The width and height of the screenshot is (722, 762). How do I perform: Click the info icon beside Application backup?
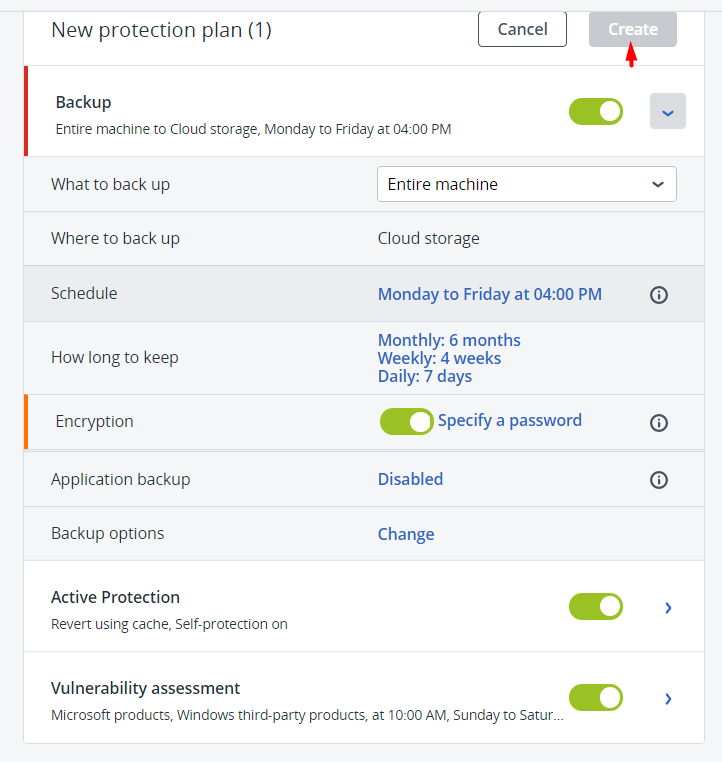[x=658, y=480]
